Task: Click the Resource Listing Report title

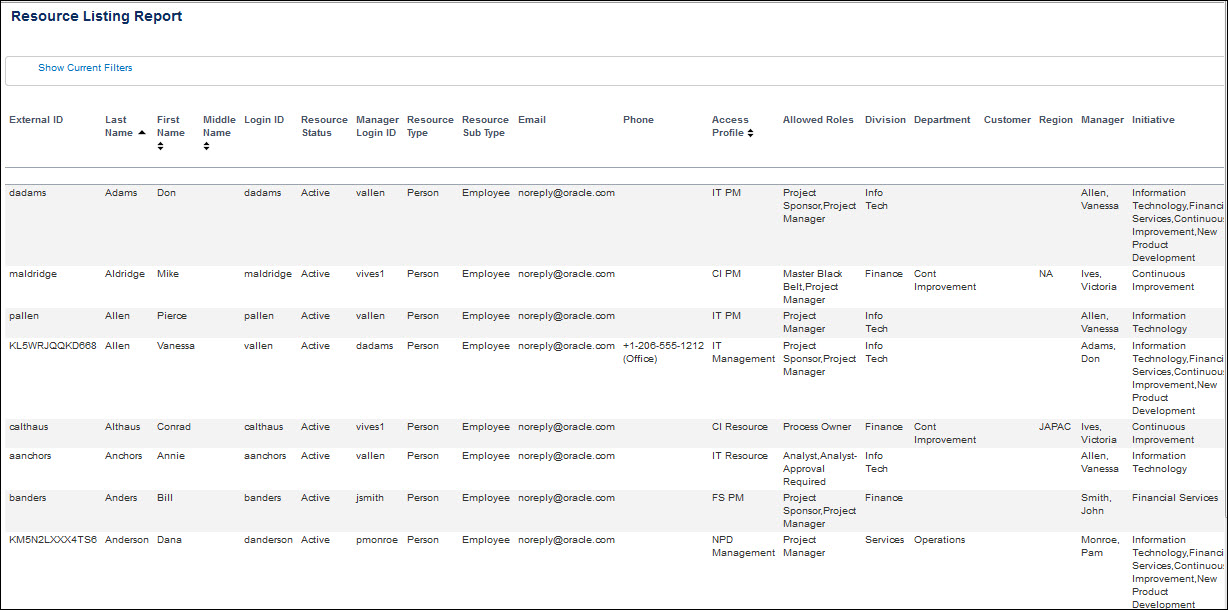Action: [97, 17]
